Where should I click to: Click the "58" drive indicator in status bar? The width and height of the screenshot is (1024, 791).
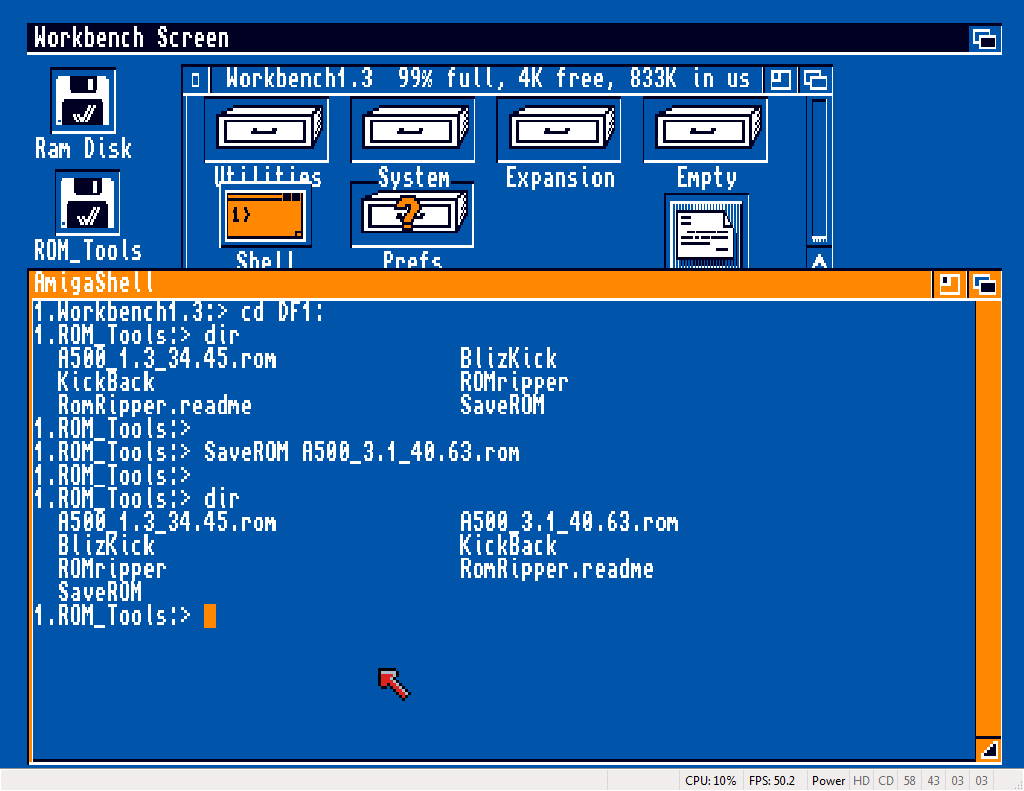(910, 781)
